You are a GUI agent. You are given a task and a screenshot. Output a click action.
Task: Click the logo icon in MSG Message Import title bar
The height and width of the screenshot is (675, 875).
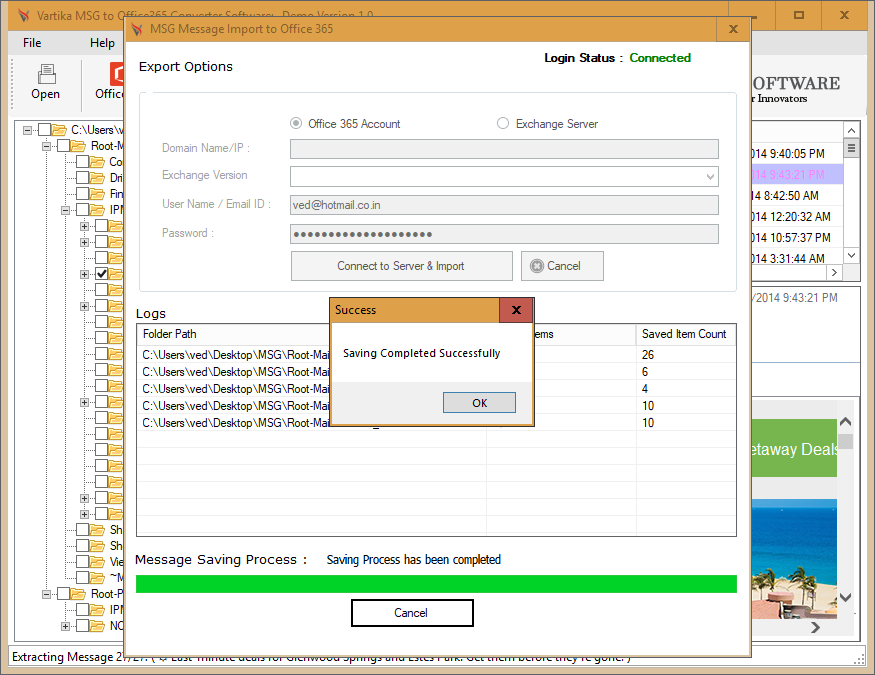tap(137, 29)
